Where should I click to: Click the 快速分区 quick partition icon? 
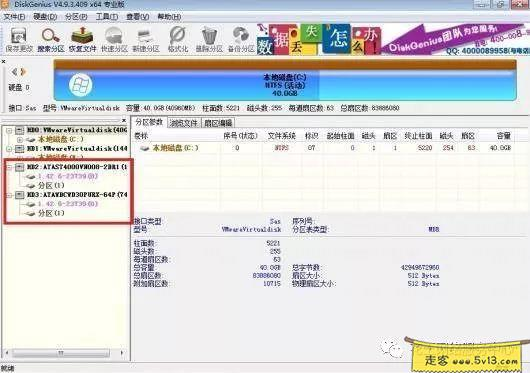click(x=114, y=40)
